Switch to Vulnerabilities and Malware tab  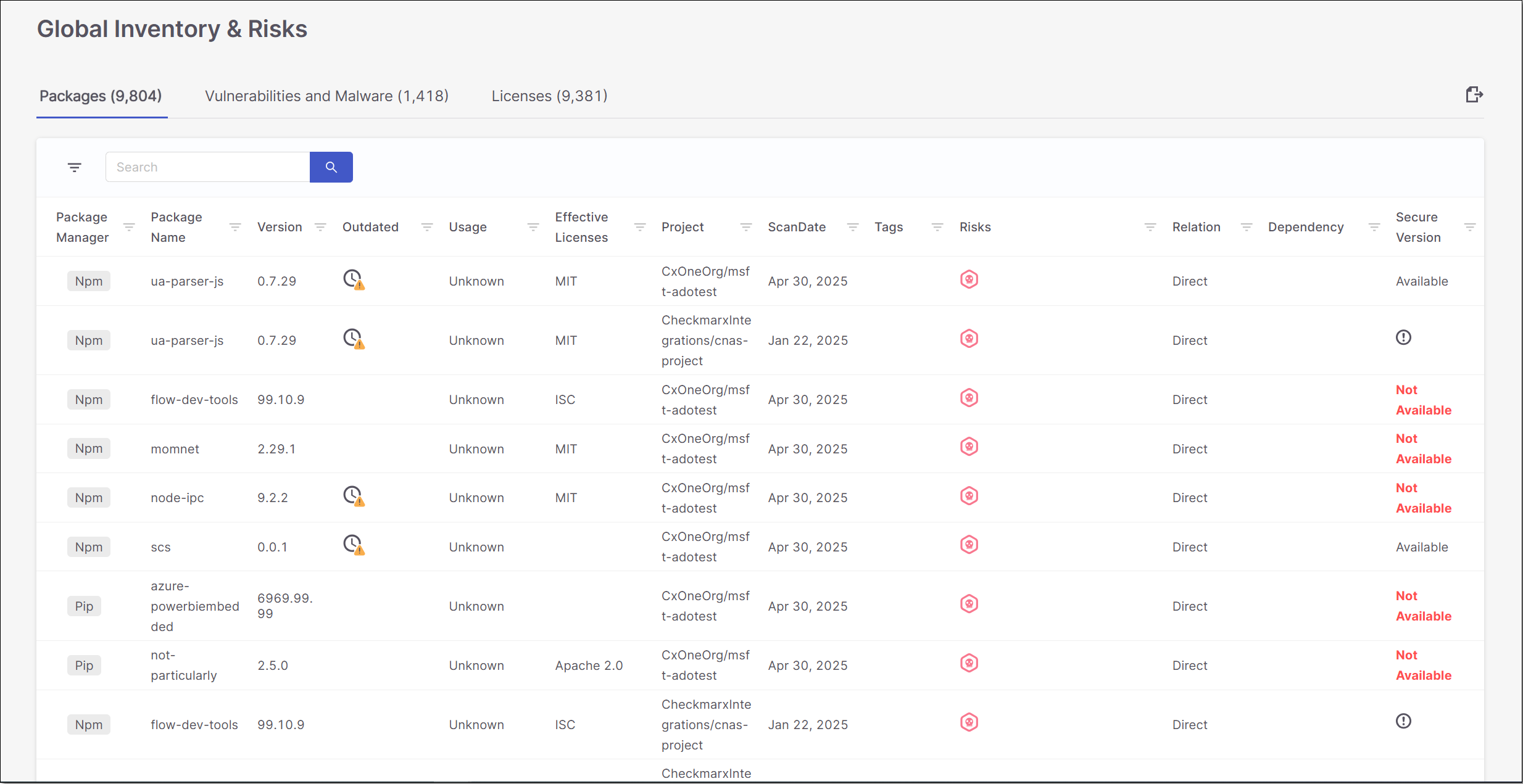pos(326,96)
